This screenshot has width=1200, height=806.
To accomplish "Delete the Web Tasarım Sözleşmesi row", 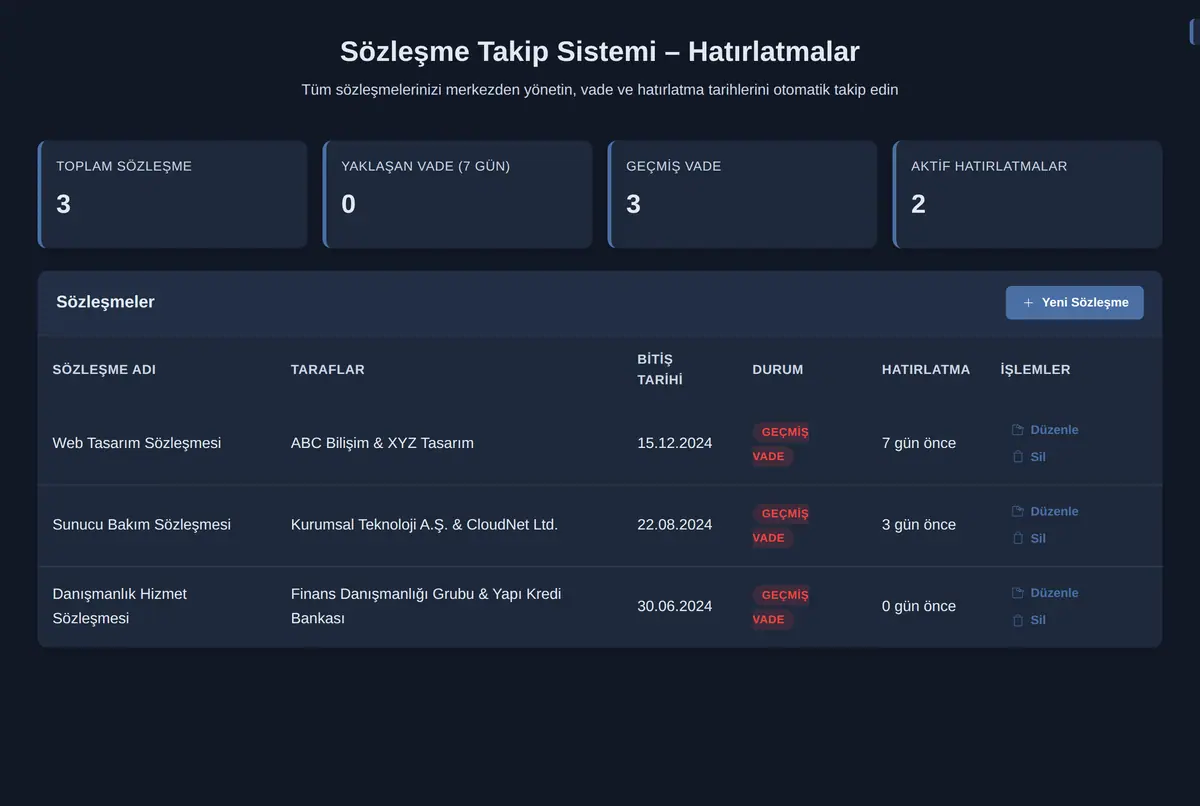I will click(1029, 457).
